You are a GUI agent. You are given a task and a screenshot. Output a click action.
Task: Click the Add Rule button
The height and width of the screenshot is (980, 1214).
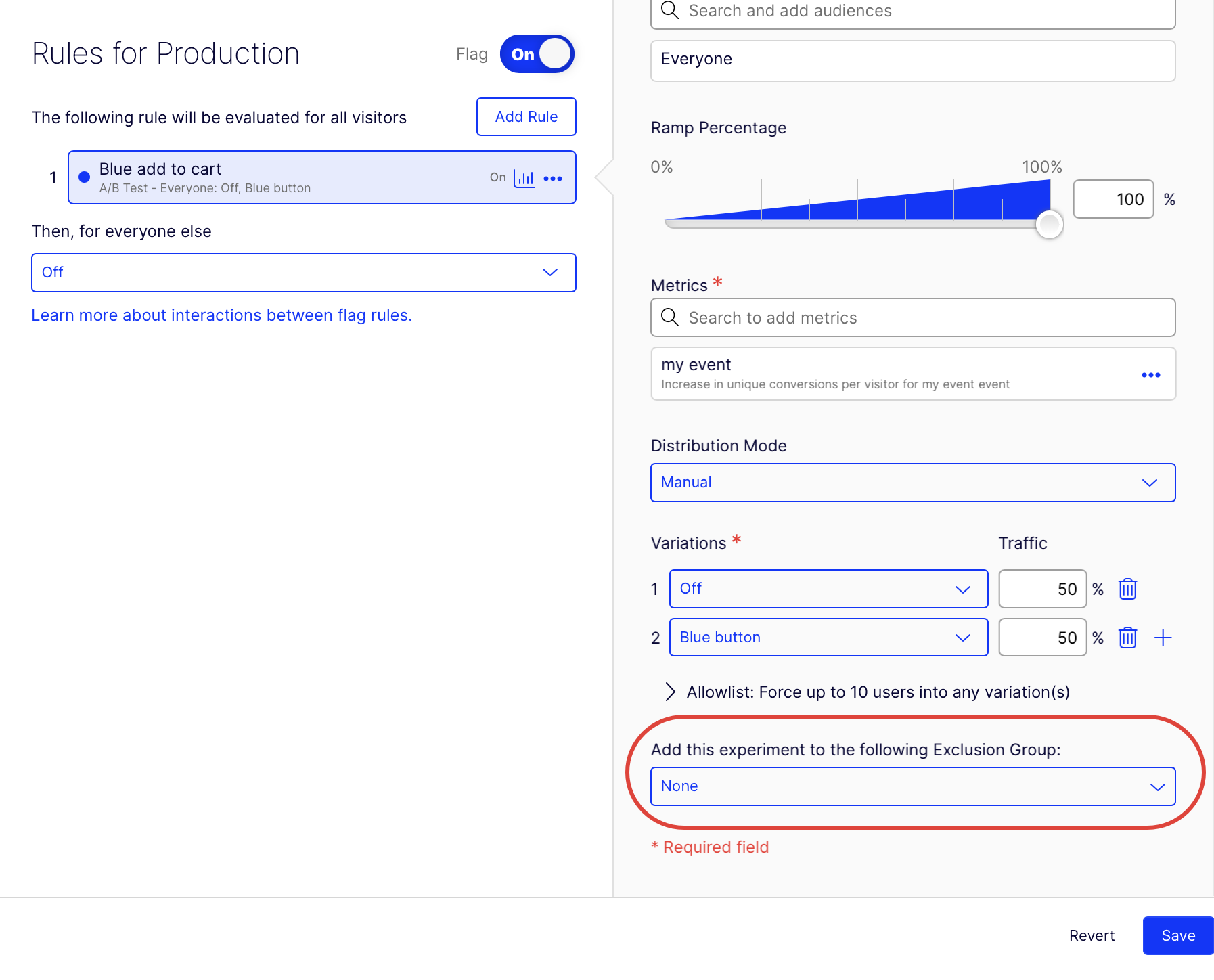(526, 116)
